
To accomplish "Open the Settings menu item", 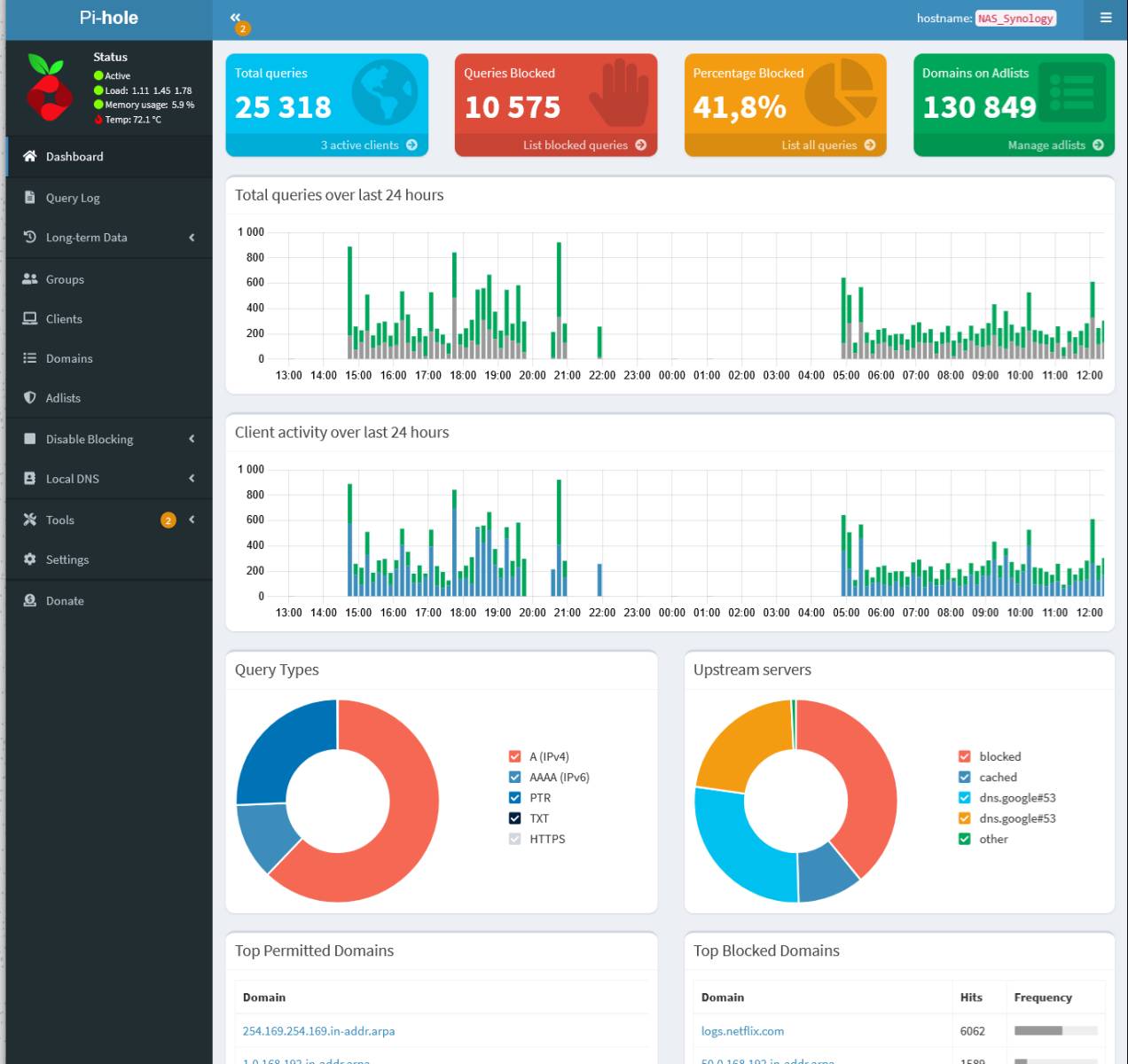I will [109, 559].
